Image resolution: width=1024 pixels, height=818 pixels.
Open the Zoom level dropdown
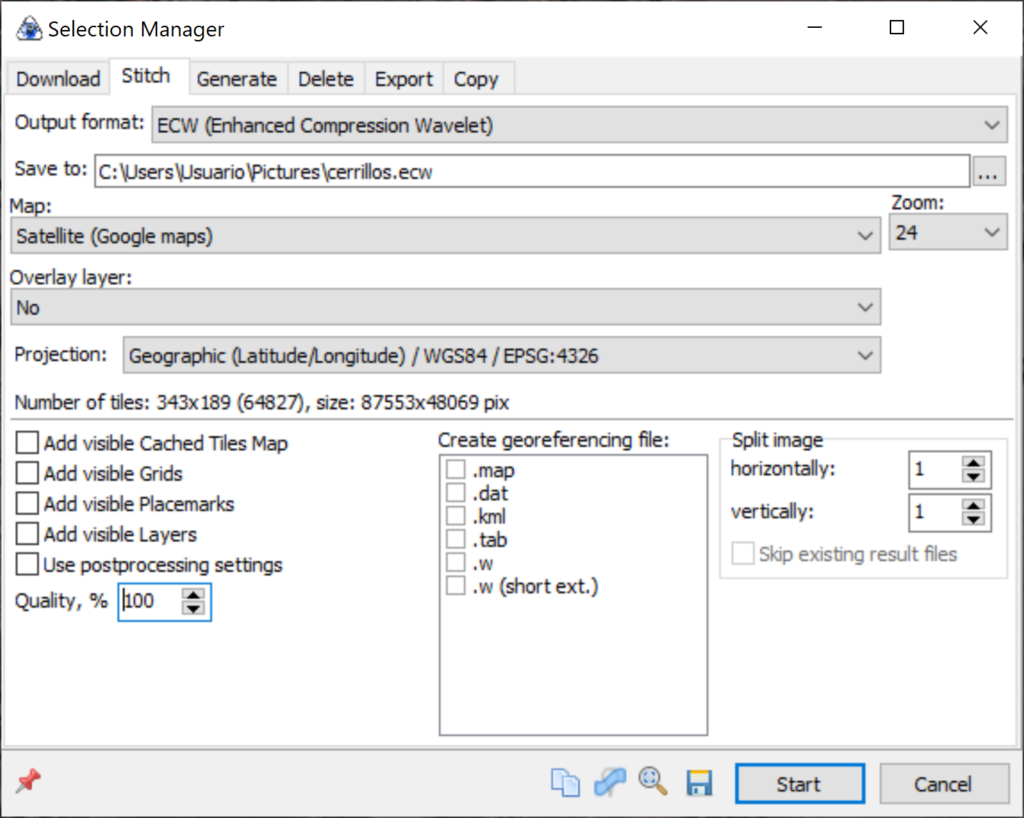[x=948, y=232]
